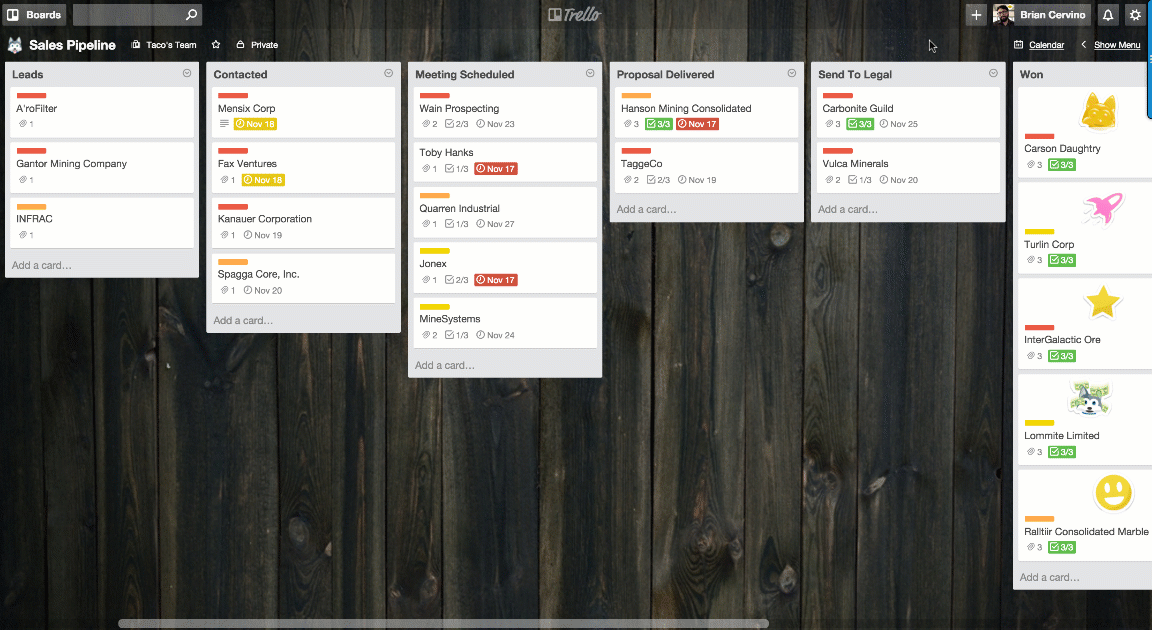Click overdue Nov 17 badge on Hanson Mining
This screenshot has width=1152, height=630.
coord(697,124)
